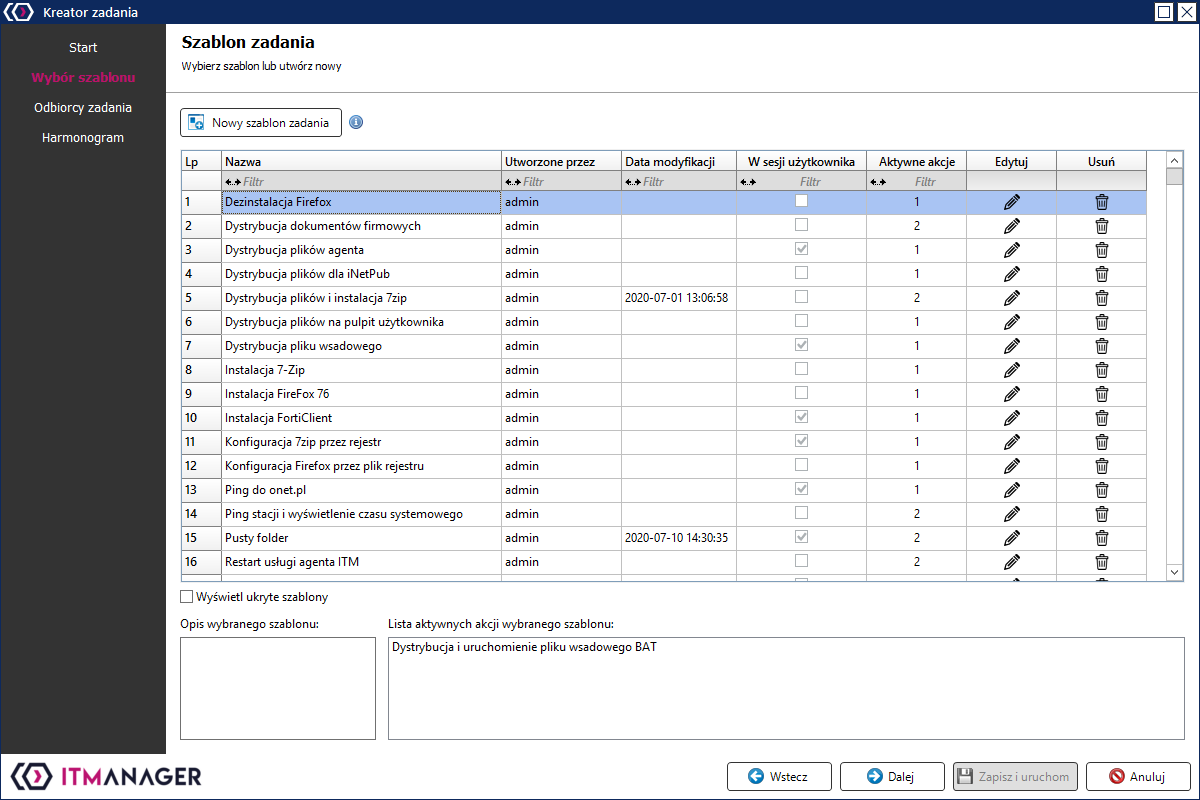
Task: Sort by Nazwa column header
Action: coord(361,162)
